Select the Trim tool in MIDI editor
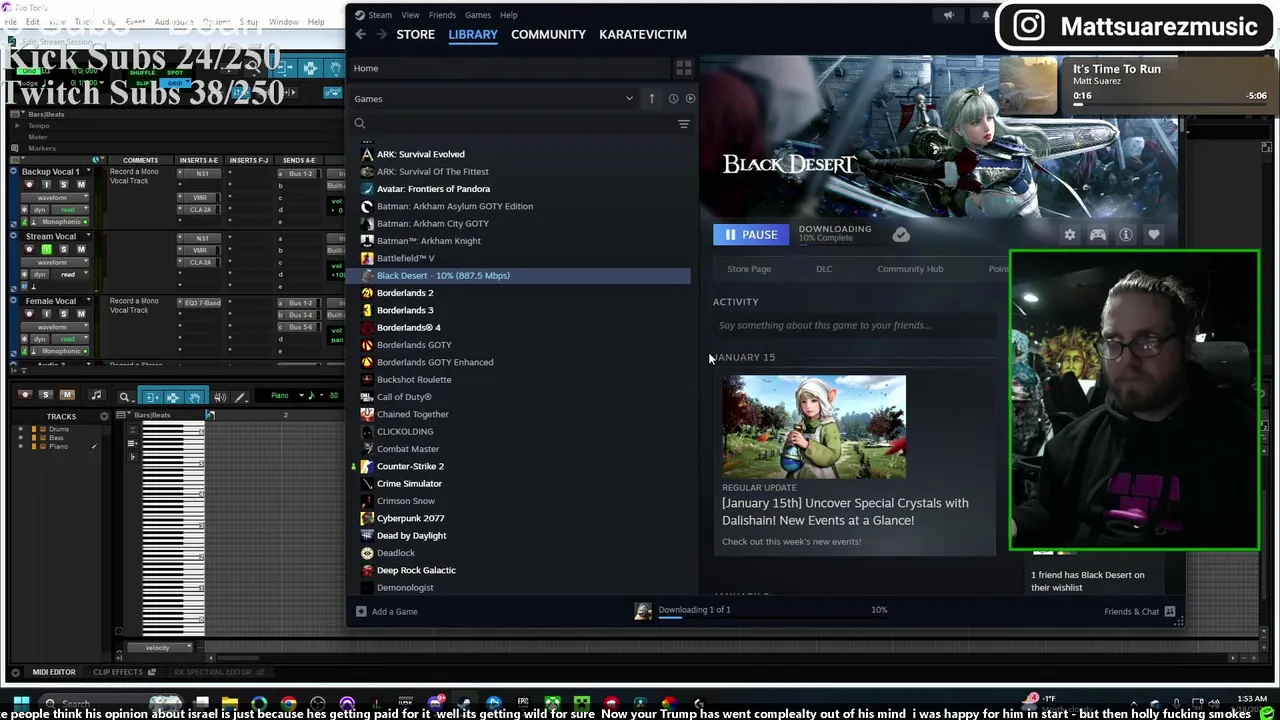 click(x=151, y=397)
